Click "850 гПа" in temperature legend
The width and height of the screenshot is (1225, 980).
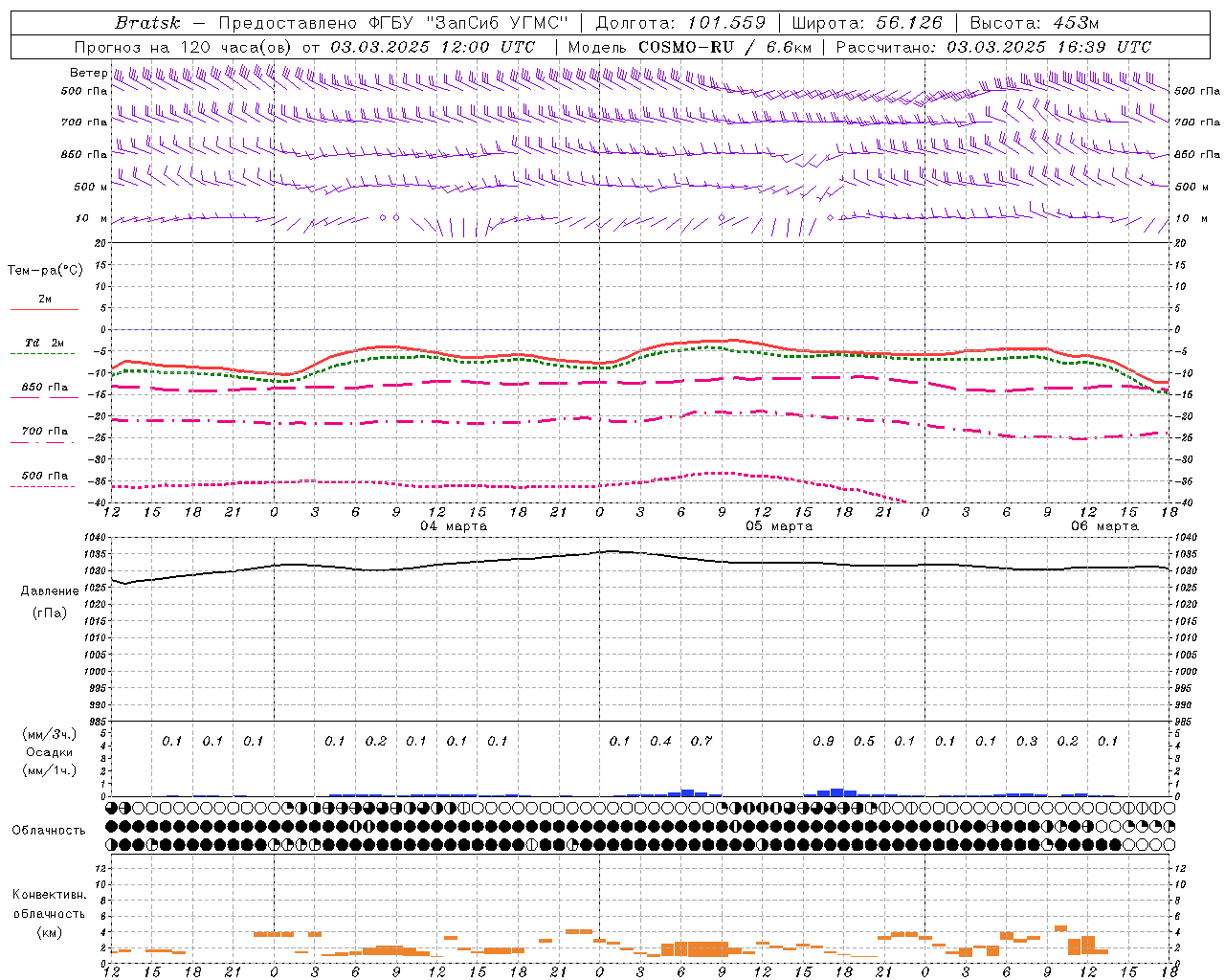click(45, 388)
